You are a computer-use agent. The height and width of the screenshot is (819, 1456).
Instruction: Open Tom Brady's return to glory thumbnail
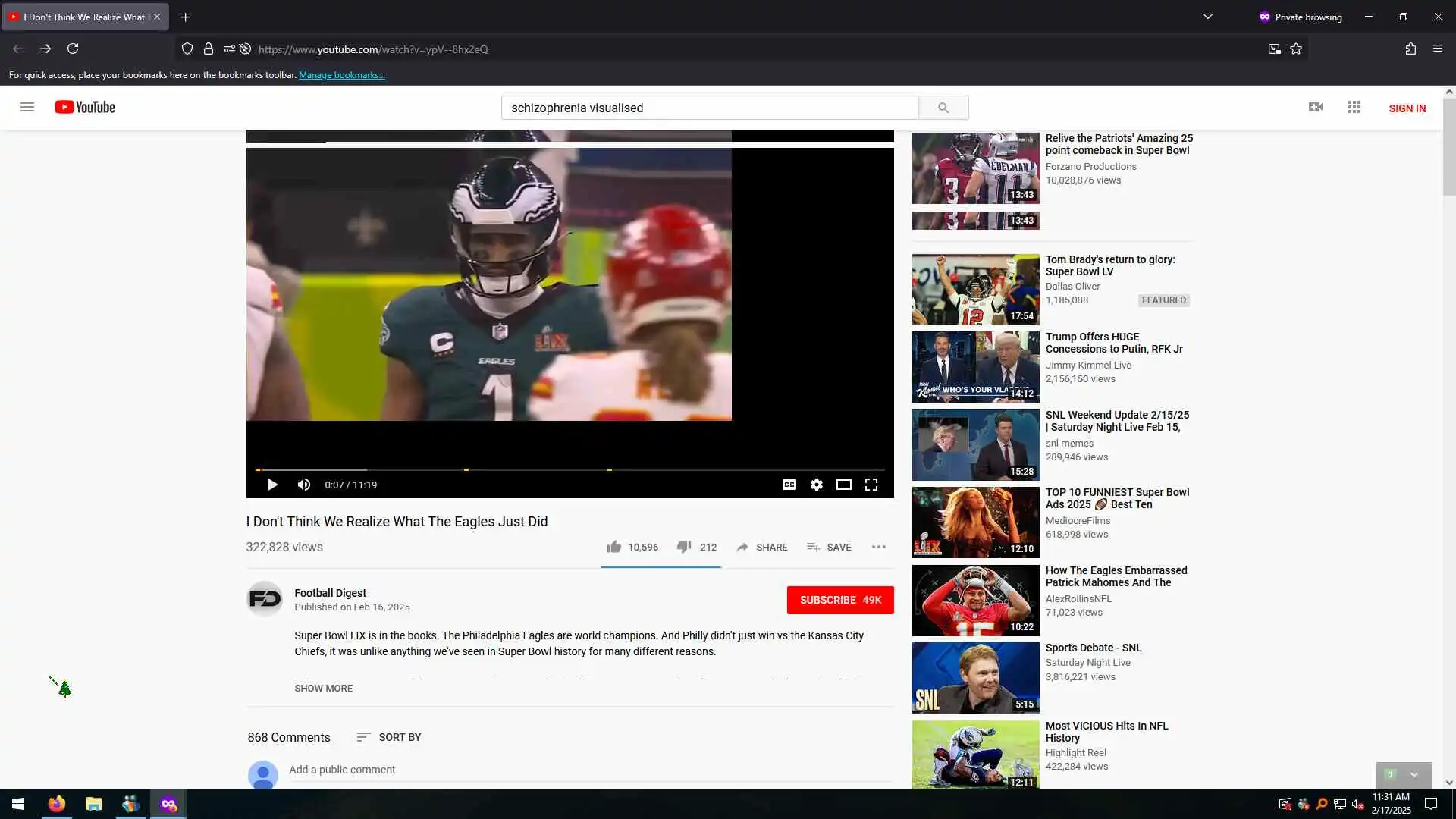[x=975, y=290]
